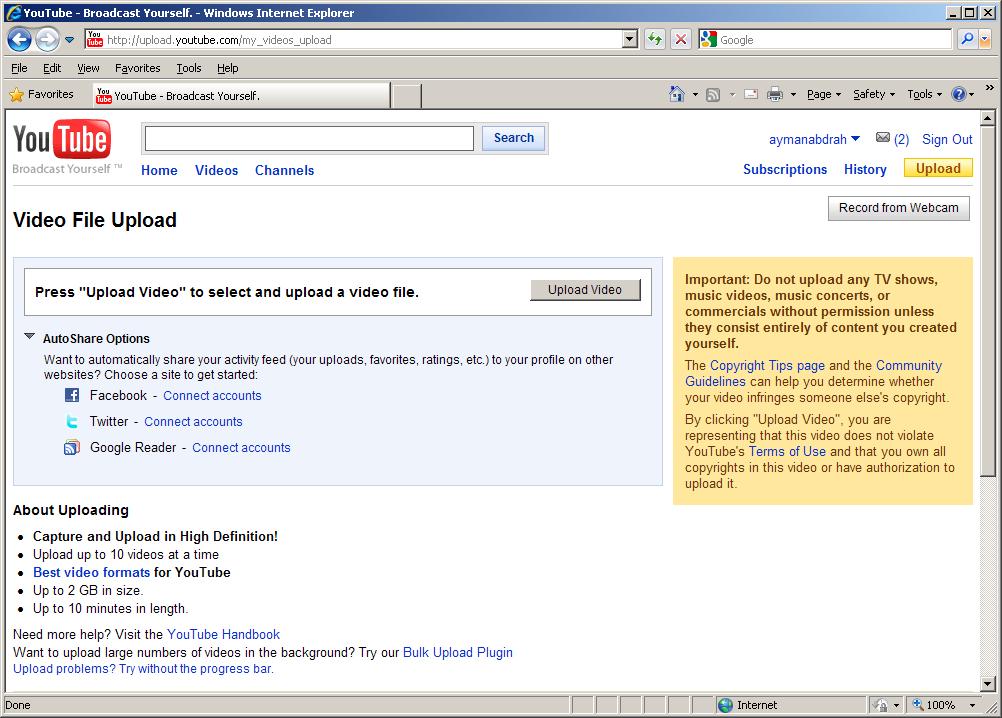Click the magnifier search icon in toolbar
Image resolution: width=1002 pixels, height=718 pixels.
pyautogui.click(x=967, y=40)
